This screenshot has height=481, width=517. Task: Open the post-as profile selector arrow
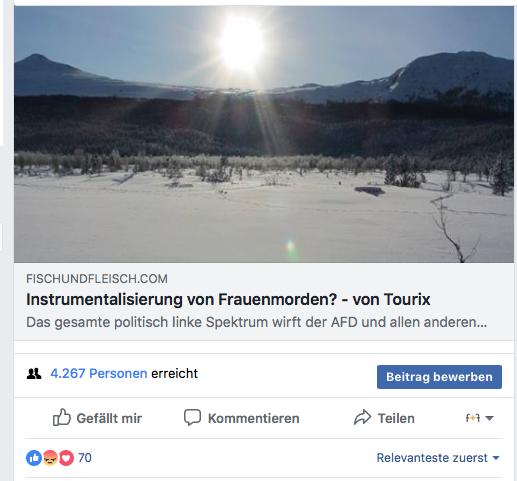click(x=489, y=418)
